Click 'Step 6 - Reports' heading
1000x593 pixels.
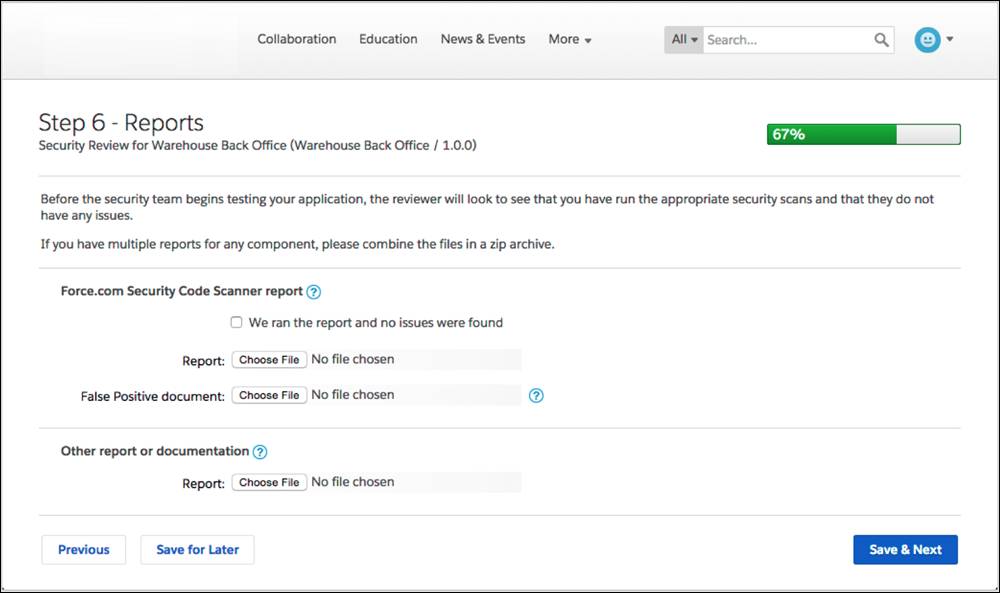click(121, 122)
